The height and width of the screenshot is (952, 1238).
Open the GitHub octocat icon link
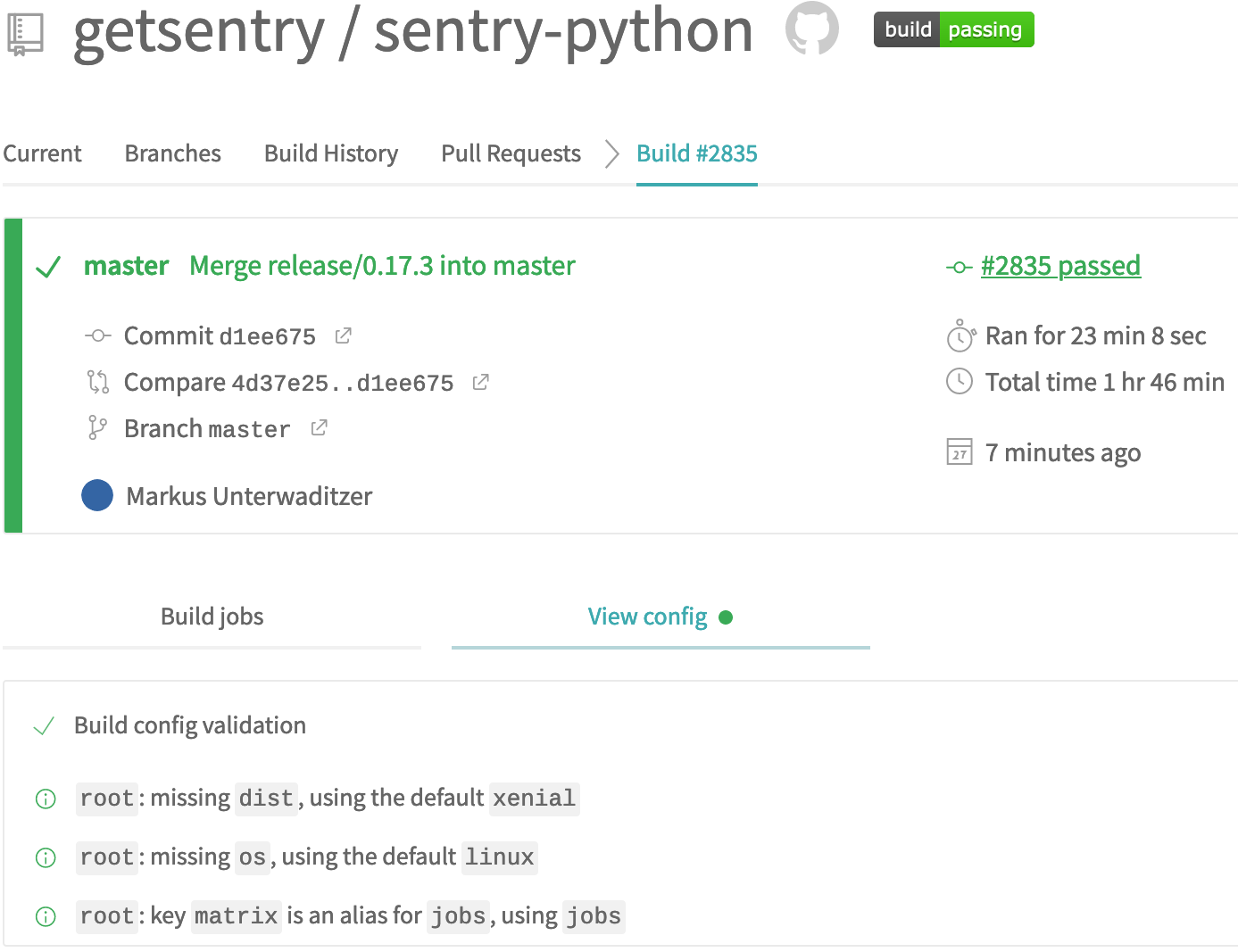point(812,29)
